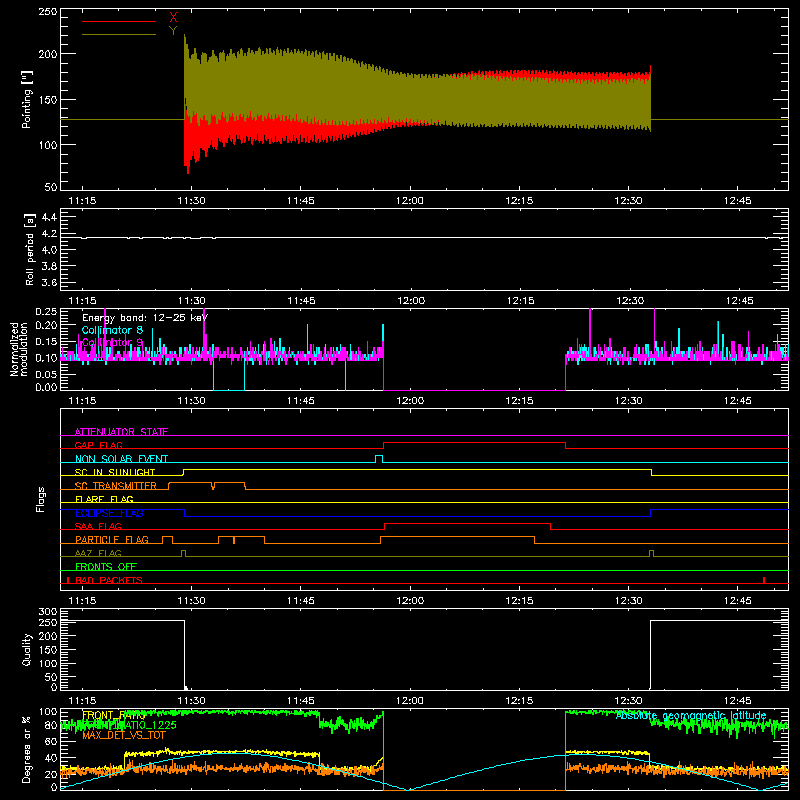This screenshot has width=800, height=800.
Task: Click the red X legend label
Action: (173, 18)
